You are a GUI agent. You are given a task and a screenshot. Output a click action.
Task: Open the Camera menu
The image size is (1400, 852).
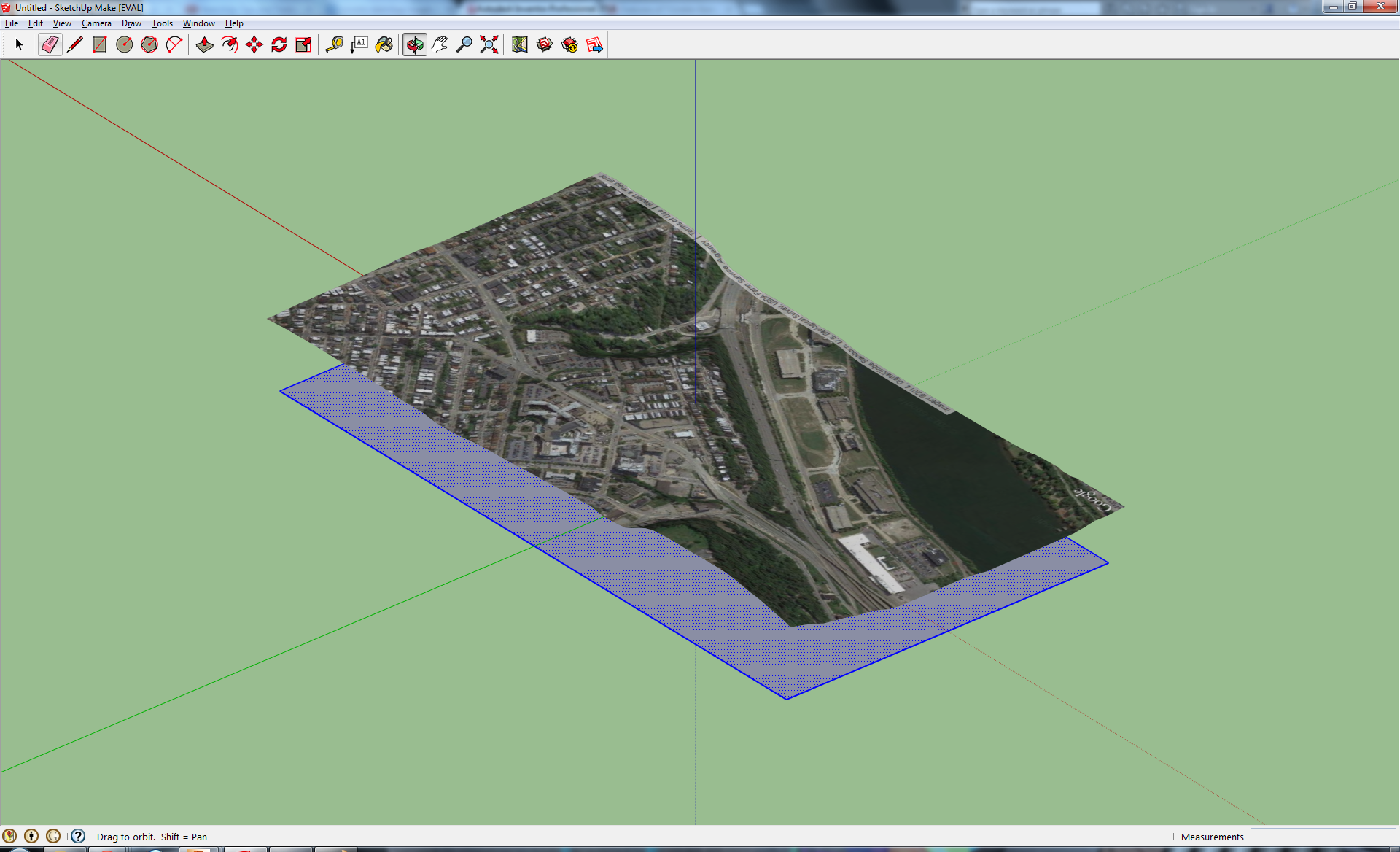[96, 23]
